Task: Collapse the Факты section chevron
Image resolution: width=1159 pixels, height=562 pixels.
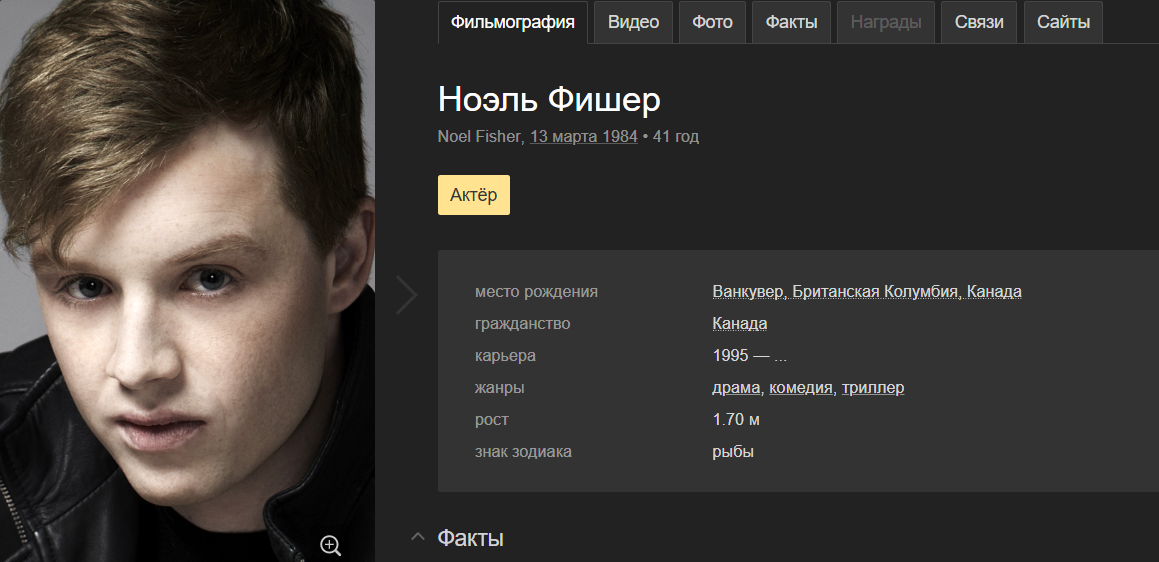Action: (418, 537)
